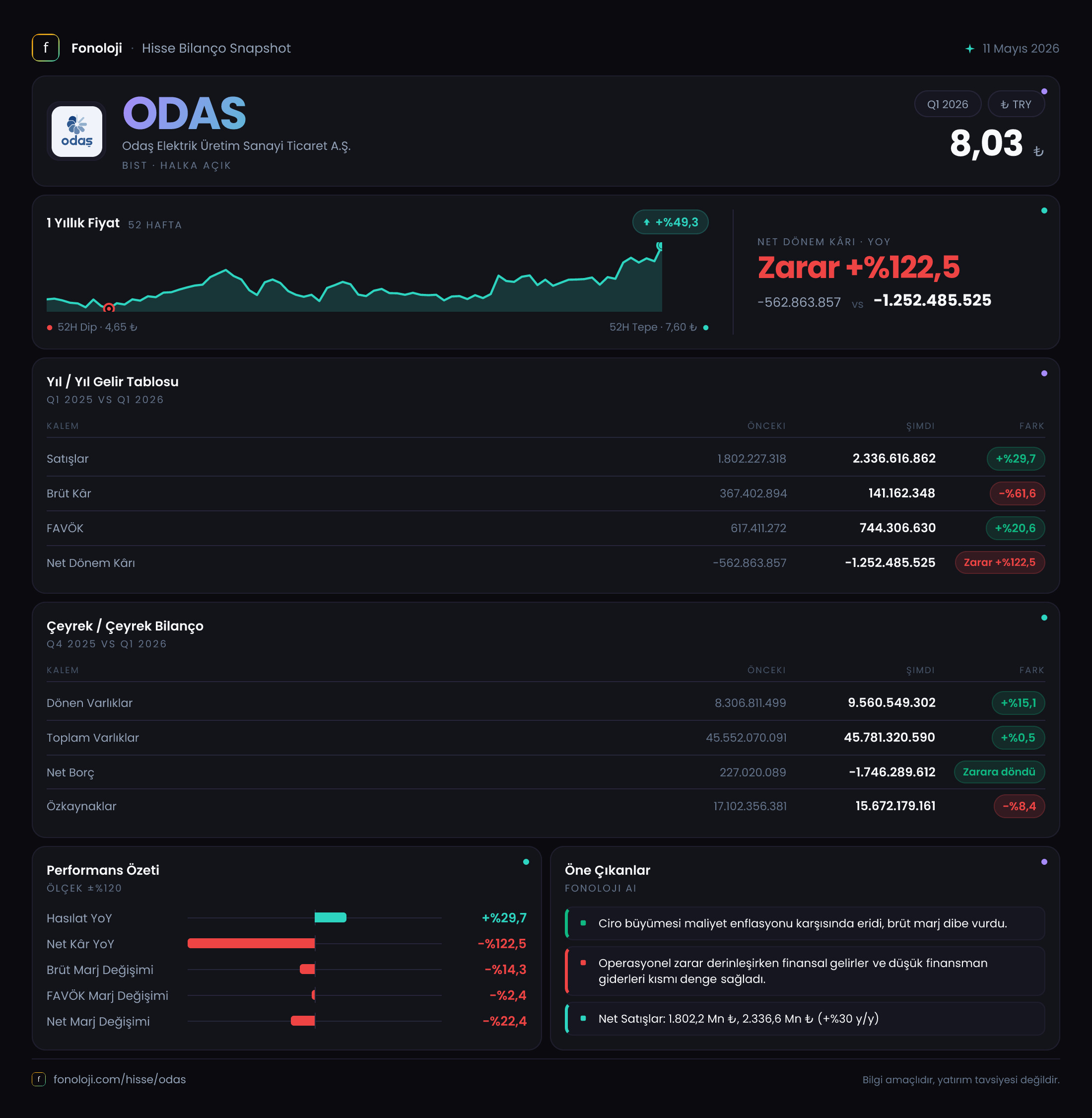
Task: Click the +%49,3 price change badge
Action: [x=670, y=222]
